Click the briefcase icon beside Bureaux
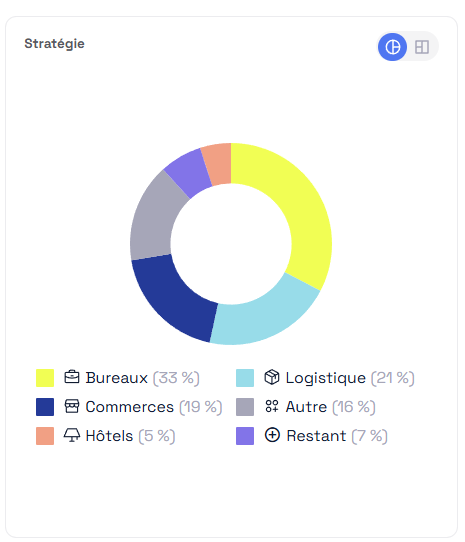The image size is (465, 542). (x=72, y=377)
